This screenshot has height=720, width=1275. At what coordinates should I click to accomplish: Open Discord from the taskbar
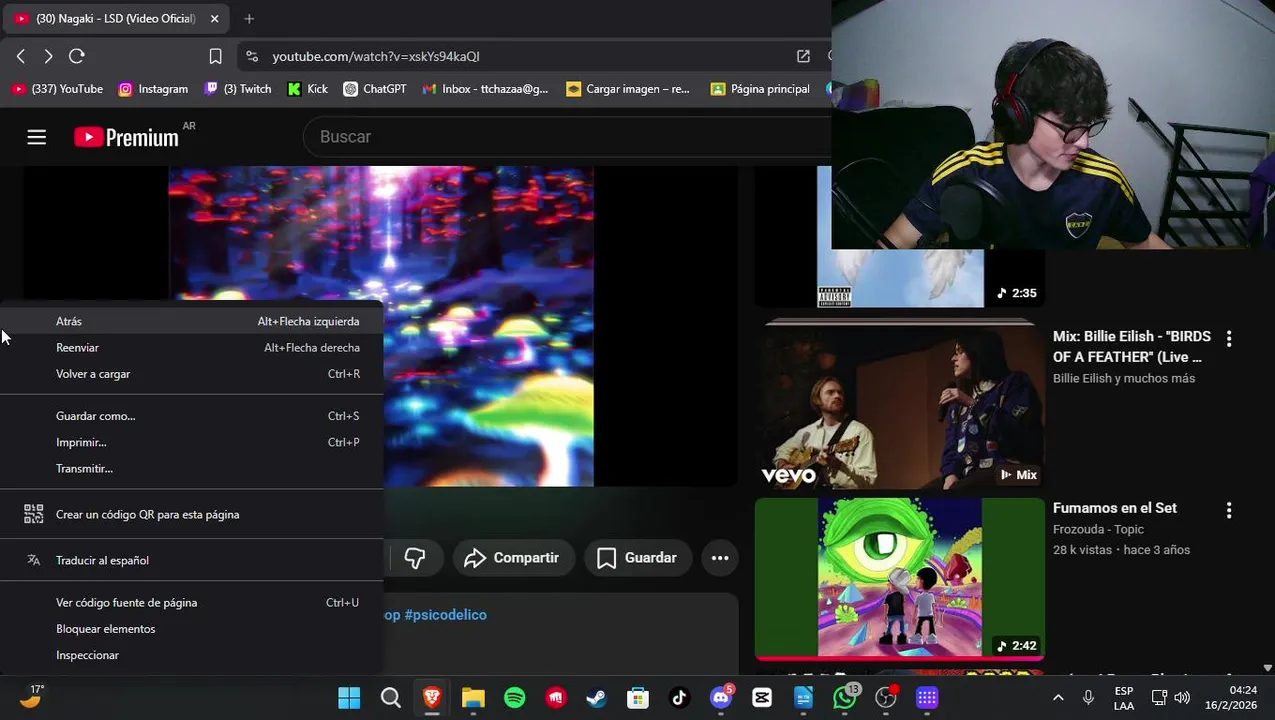point(721,698)
